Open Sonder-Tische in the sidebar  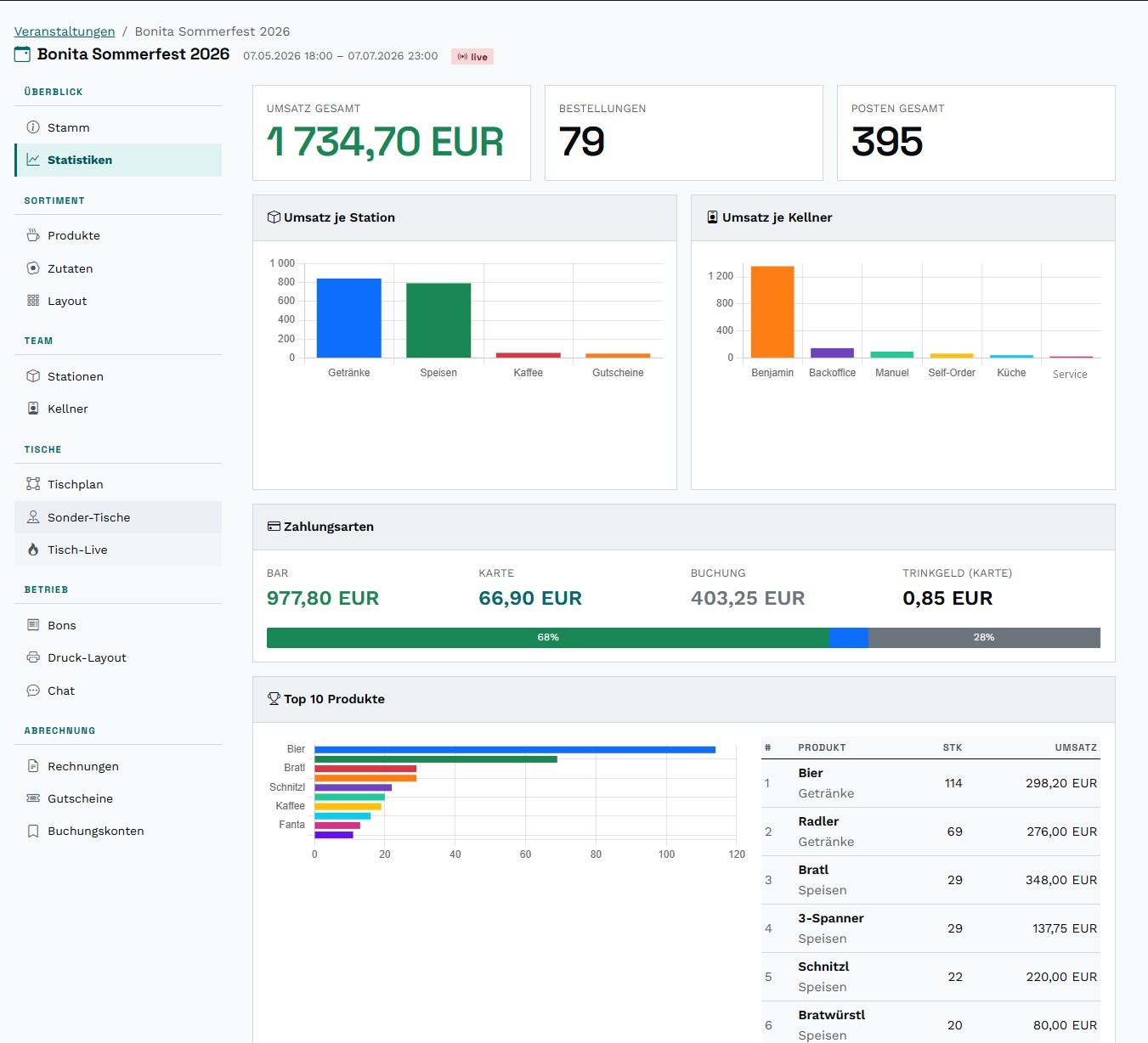point(118,517)
